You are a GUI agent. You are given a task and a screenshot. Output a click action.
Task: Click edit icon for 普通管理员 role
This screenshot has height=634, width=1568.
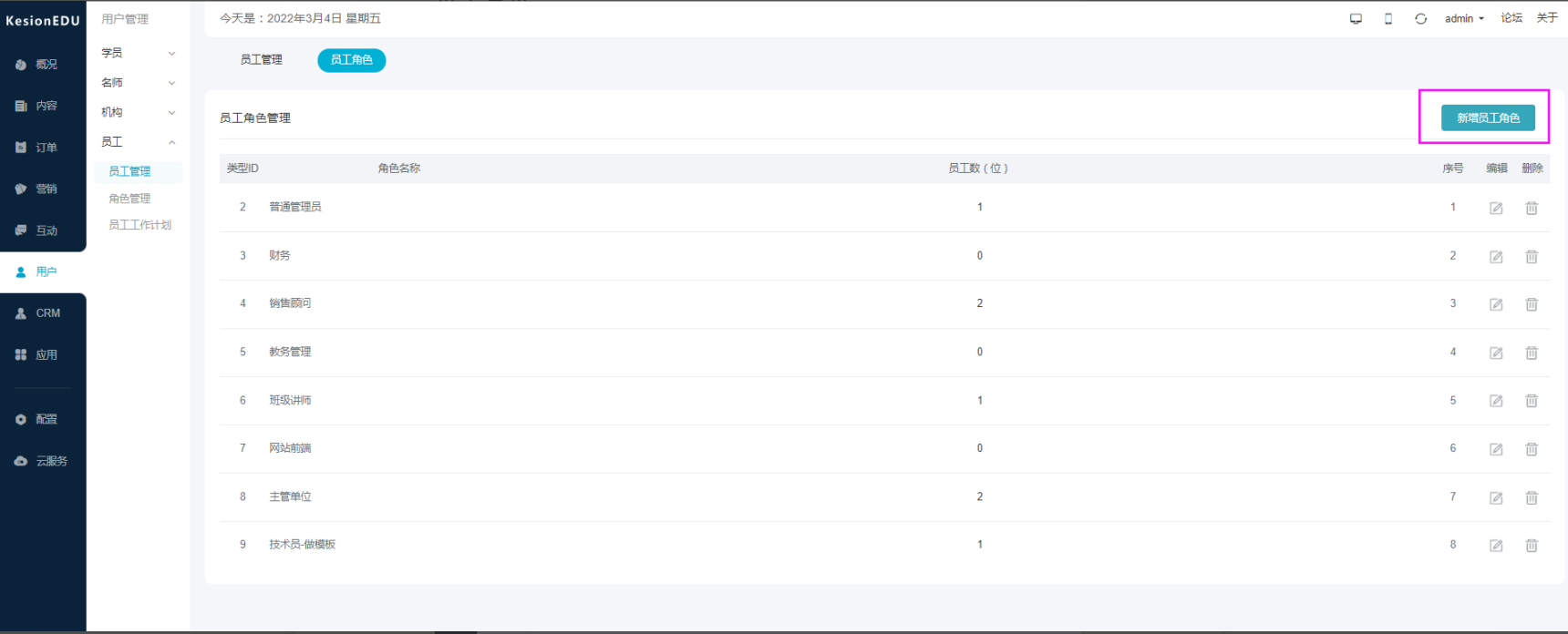pyautogui.click(x=1496, y=209)
